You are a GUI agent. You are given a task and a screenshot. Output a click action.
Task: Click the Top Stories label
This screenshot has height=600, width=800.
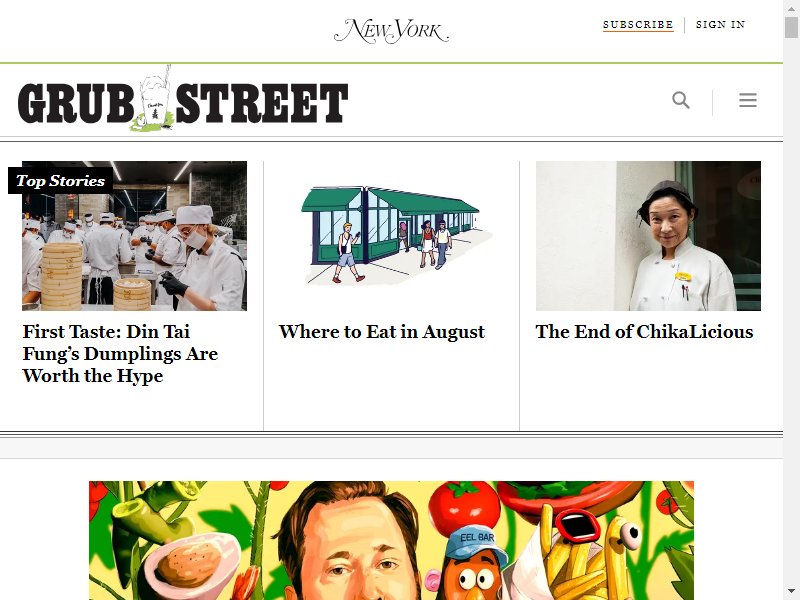(x=60, y=181)
